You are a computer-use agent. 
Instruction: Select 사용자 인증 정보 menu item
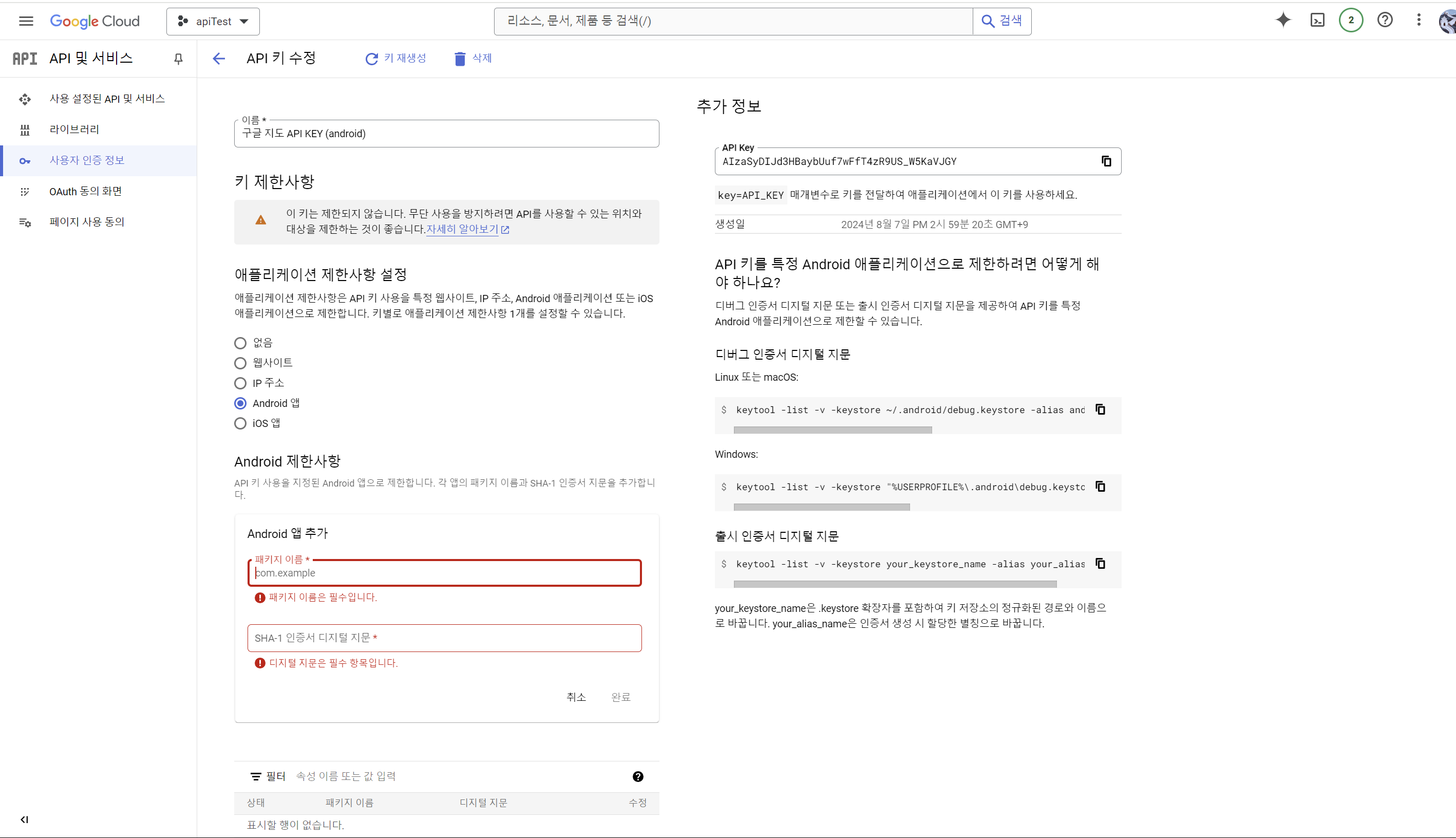[99, 161]
